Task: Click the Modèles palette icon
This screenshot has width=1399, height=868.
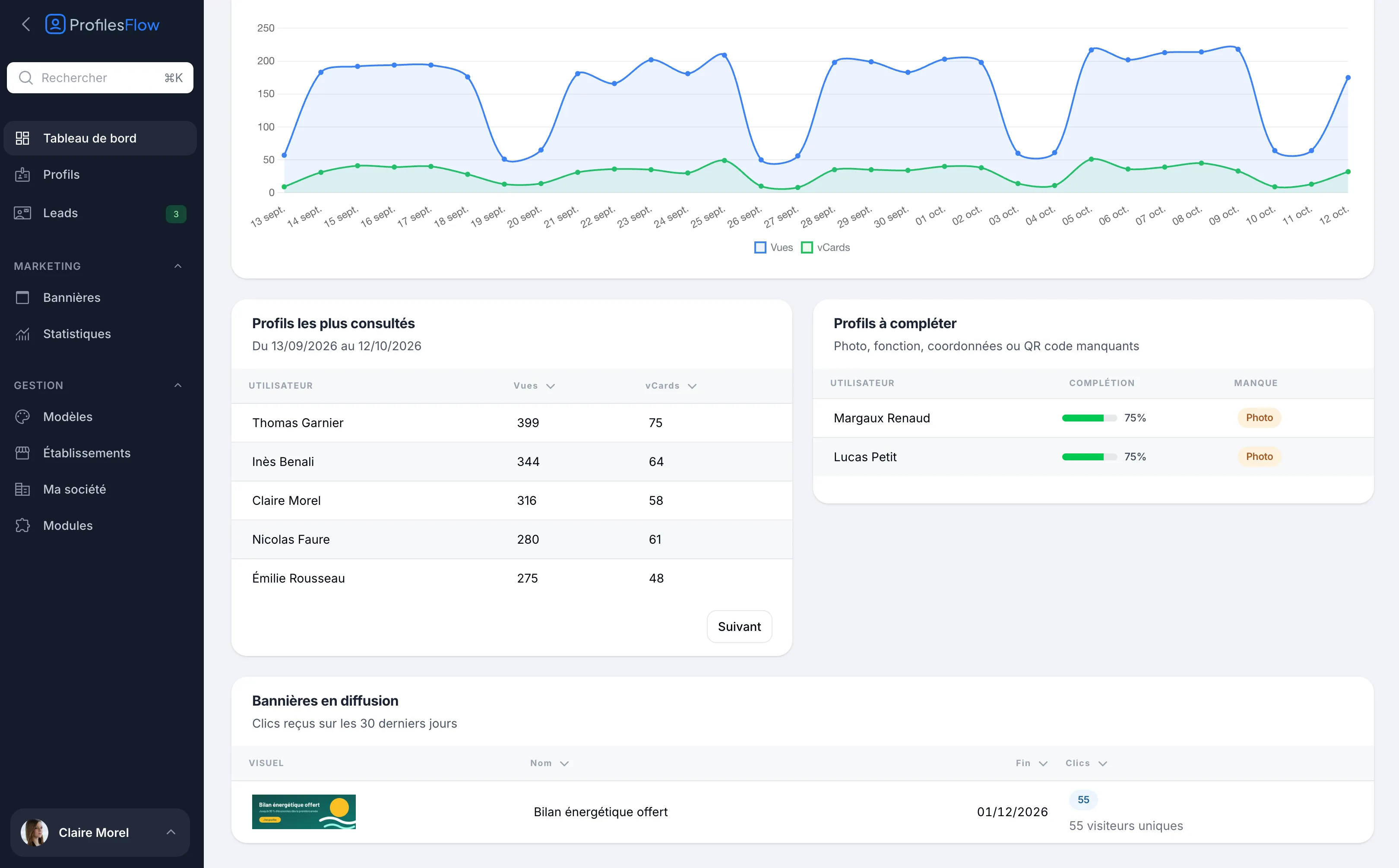Action: (22, 417)
